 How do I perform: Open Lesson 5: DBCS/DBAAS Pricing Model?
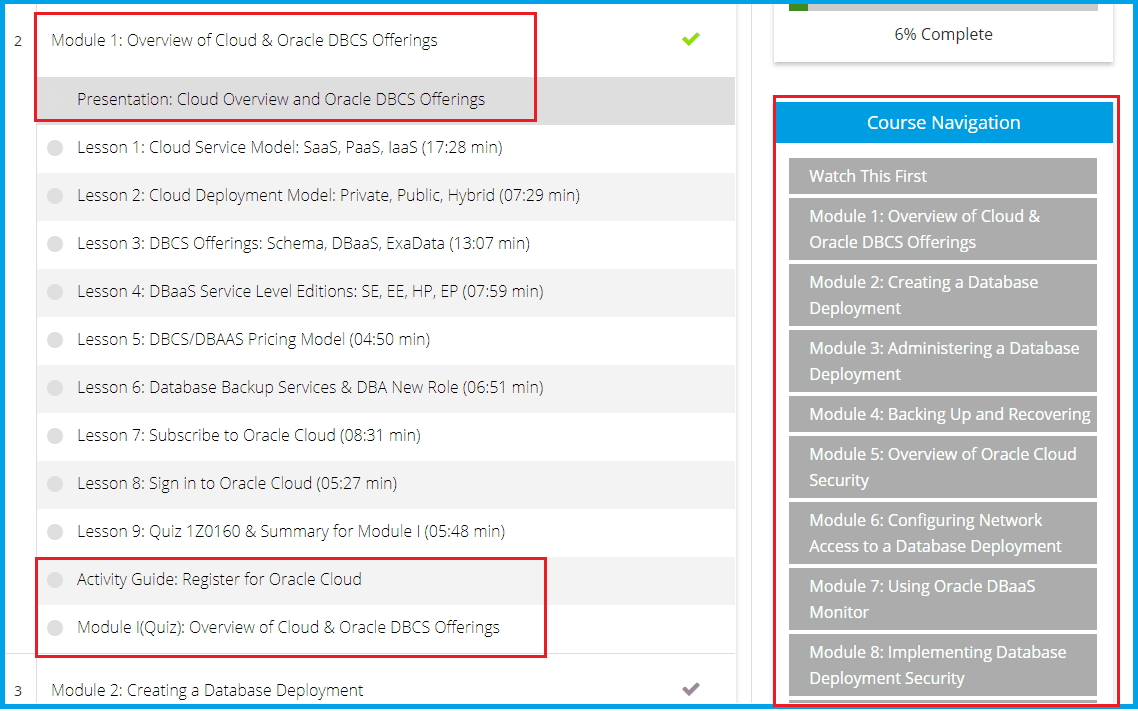[253, 339]
